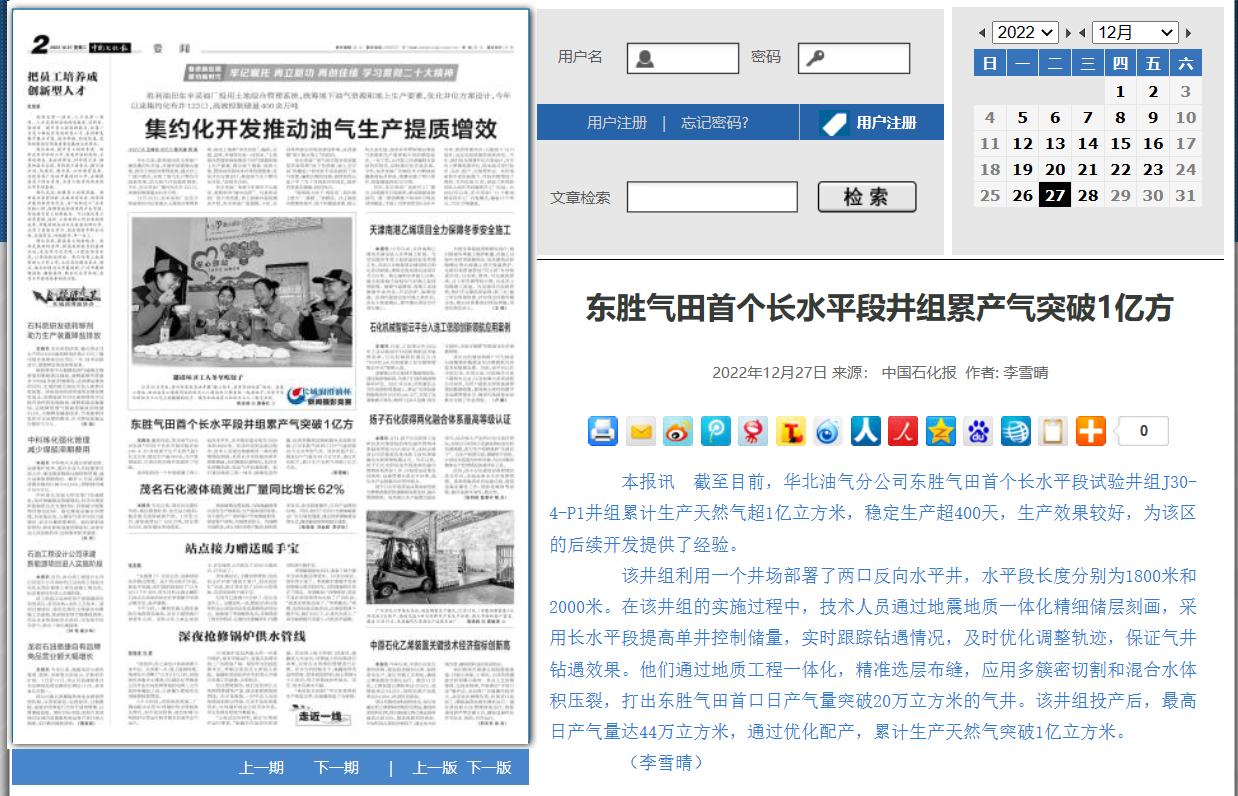Select December 16 on the calendar

pyautogui.click(x=1153, y=143)
